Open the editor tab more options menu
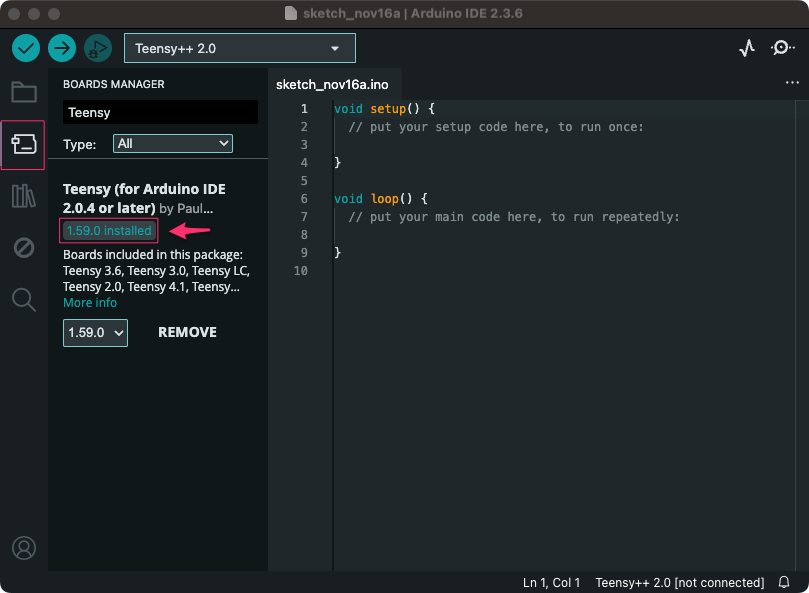 coord(792,84)
